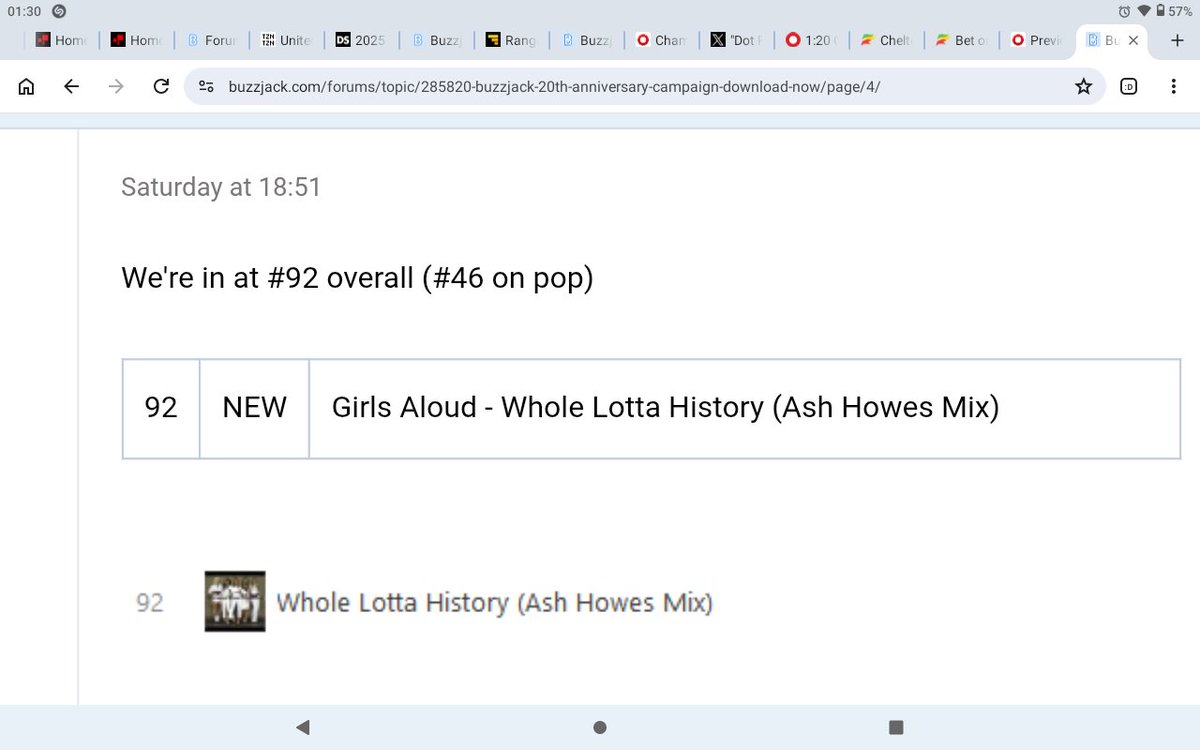This screenshot has width=1200, height=750.
Task: Switch to the Unite tab
Action: tap(286, 41)
